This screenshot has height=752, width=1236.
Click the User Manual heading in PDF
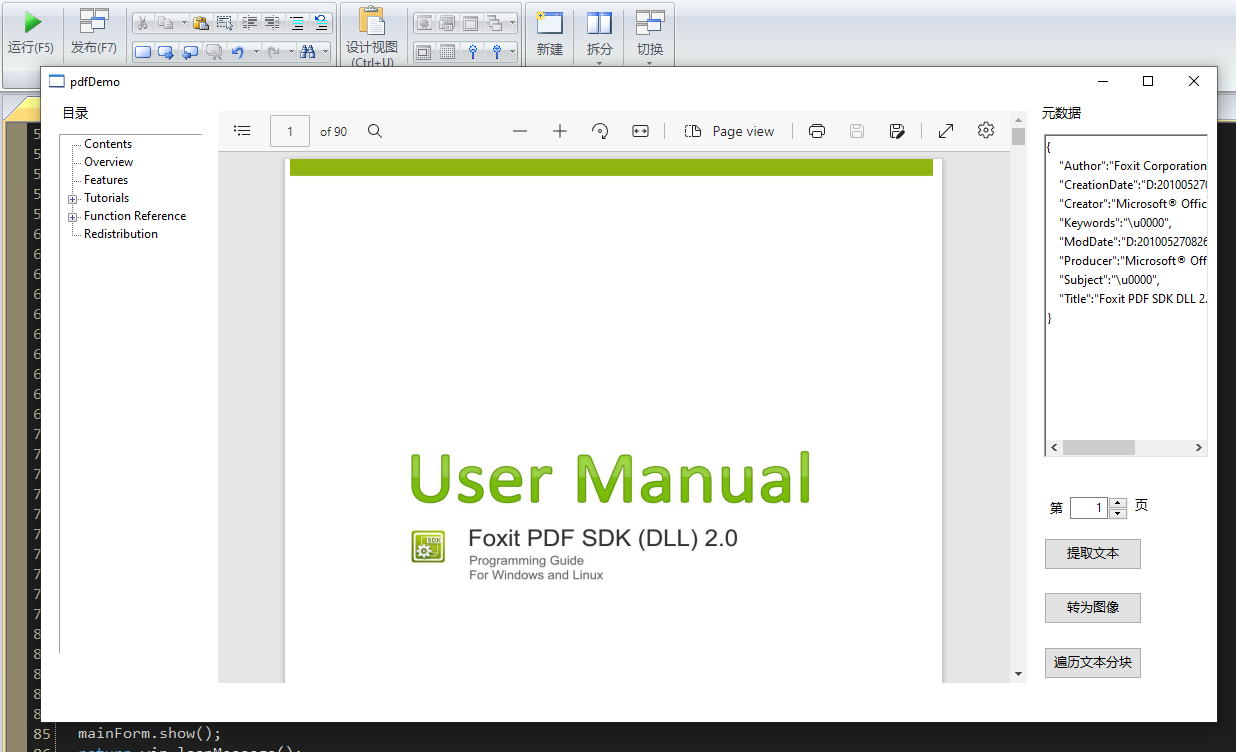610,478
